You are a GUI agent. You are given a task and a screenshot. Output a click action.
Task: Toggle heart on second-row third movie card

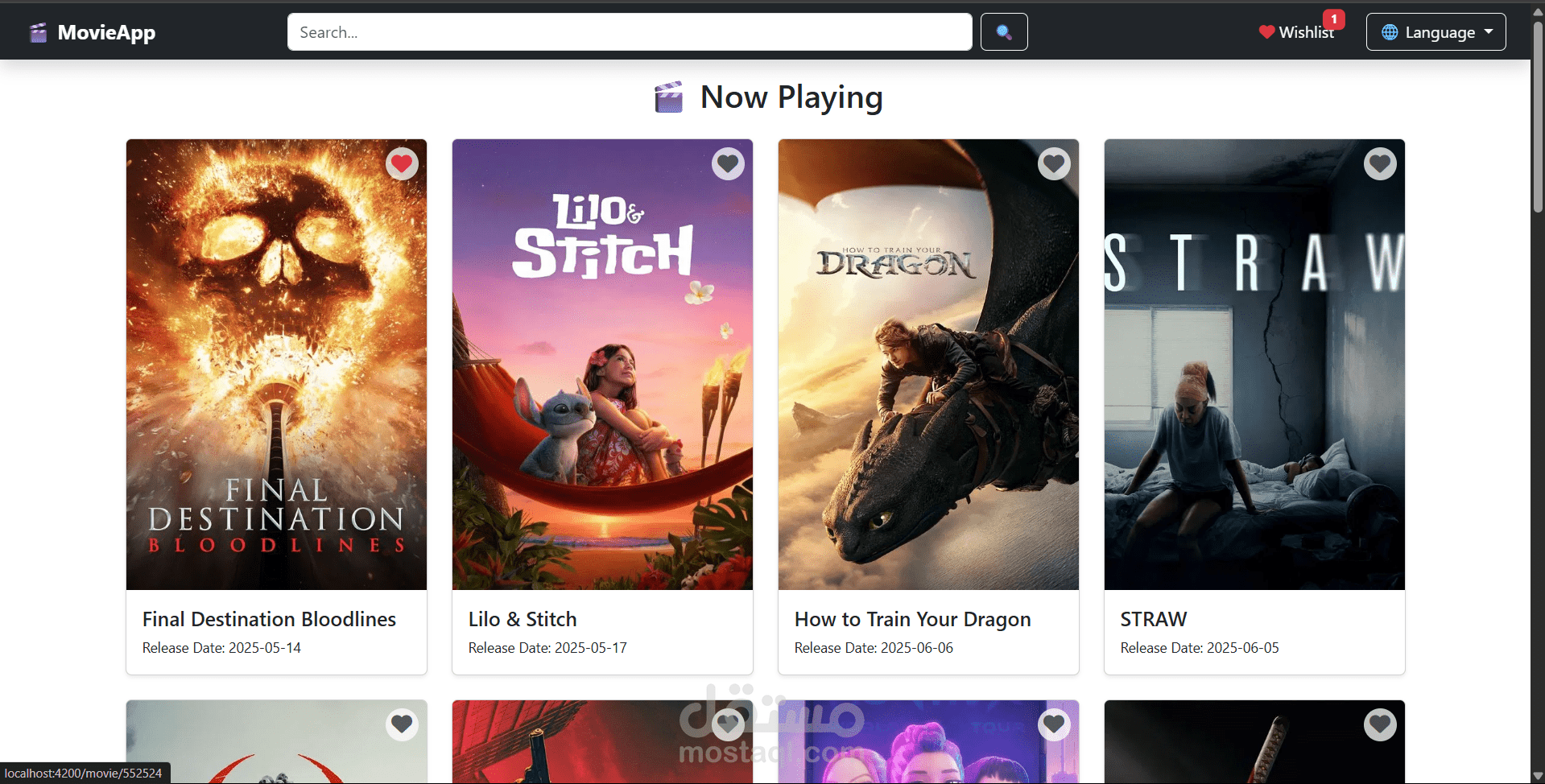click(x=1054, y=724)
